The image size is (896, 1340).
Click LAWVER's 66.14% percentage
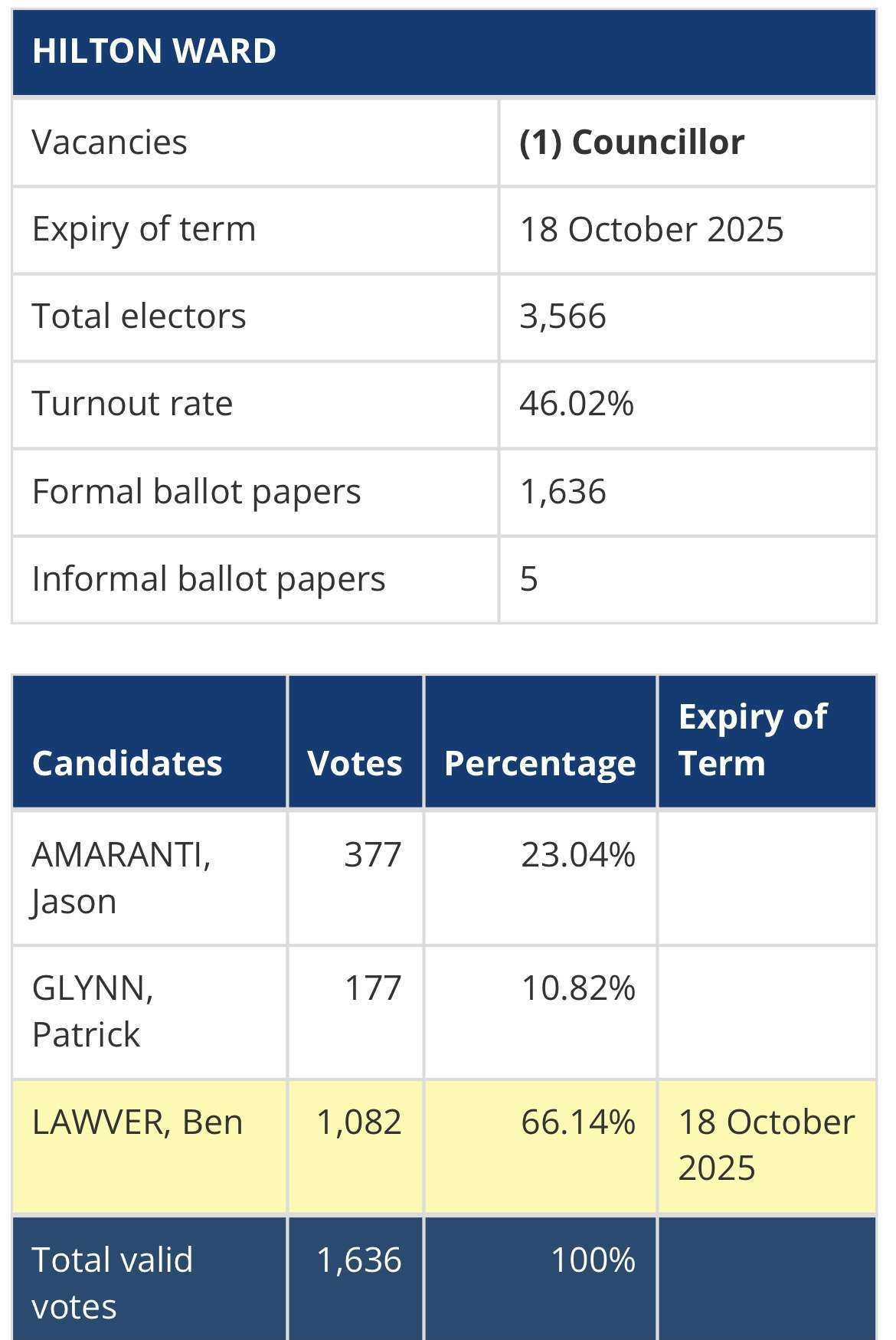578,1122
